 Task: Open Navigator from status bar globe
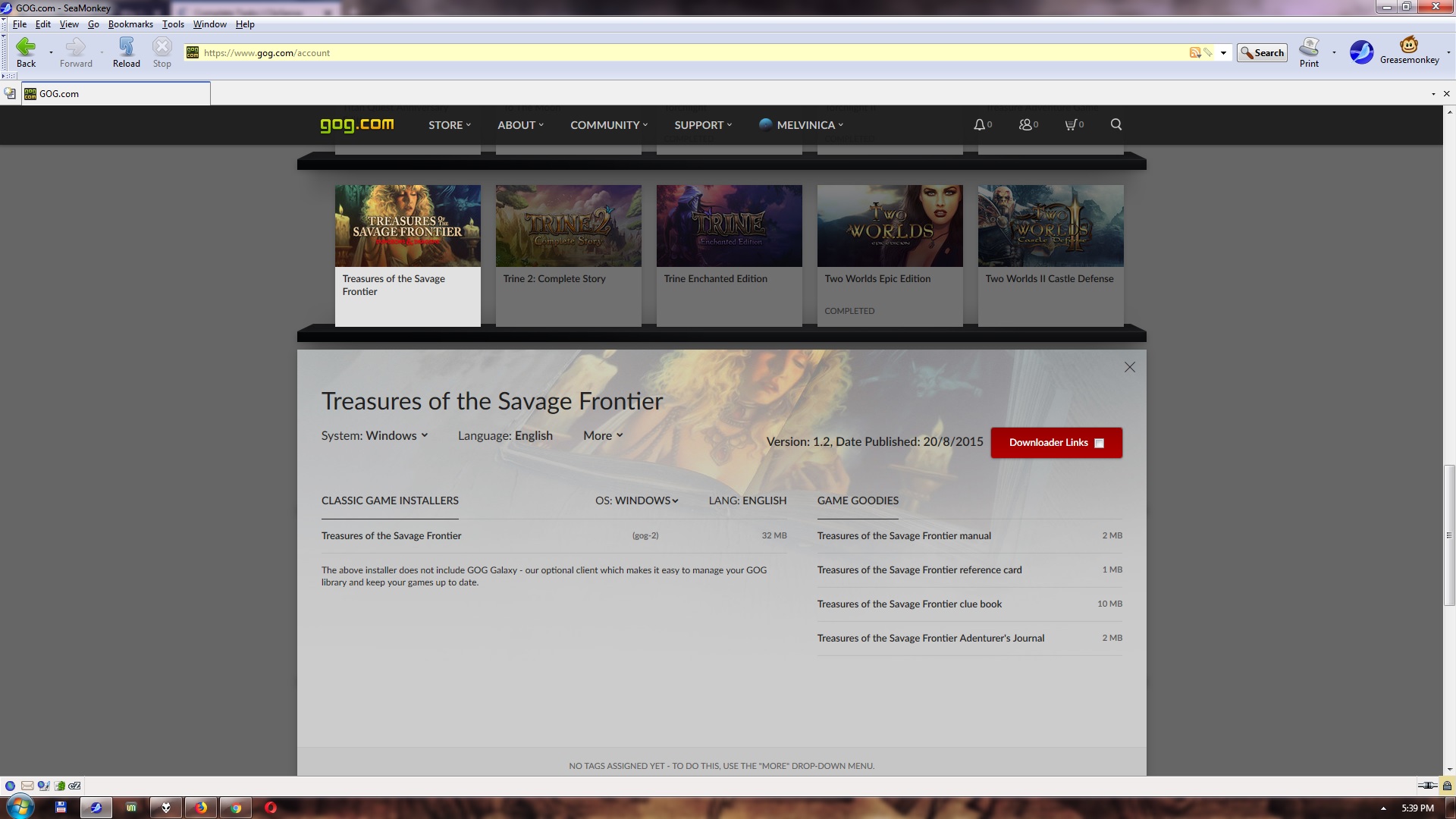(10, 786)
